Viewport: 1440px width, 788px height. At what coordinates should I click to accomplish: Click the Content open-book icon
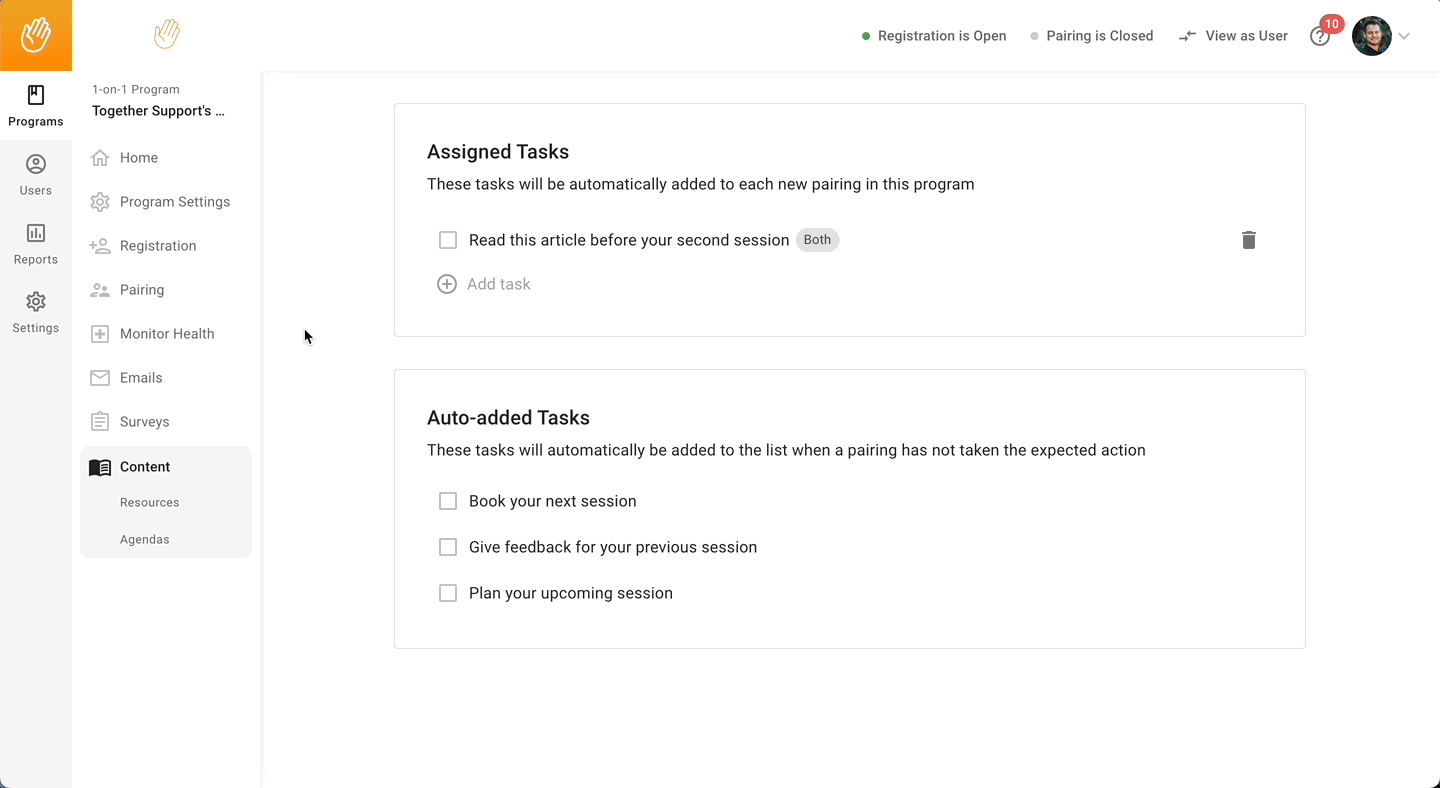[x=100, y=467]
